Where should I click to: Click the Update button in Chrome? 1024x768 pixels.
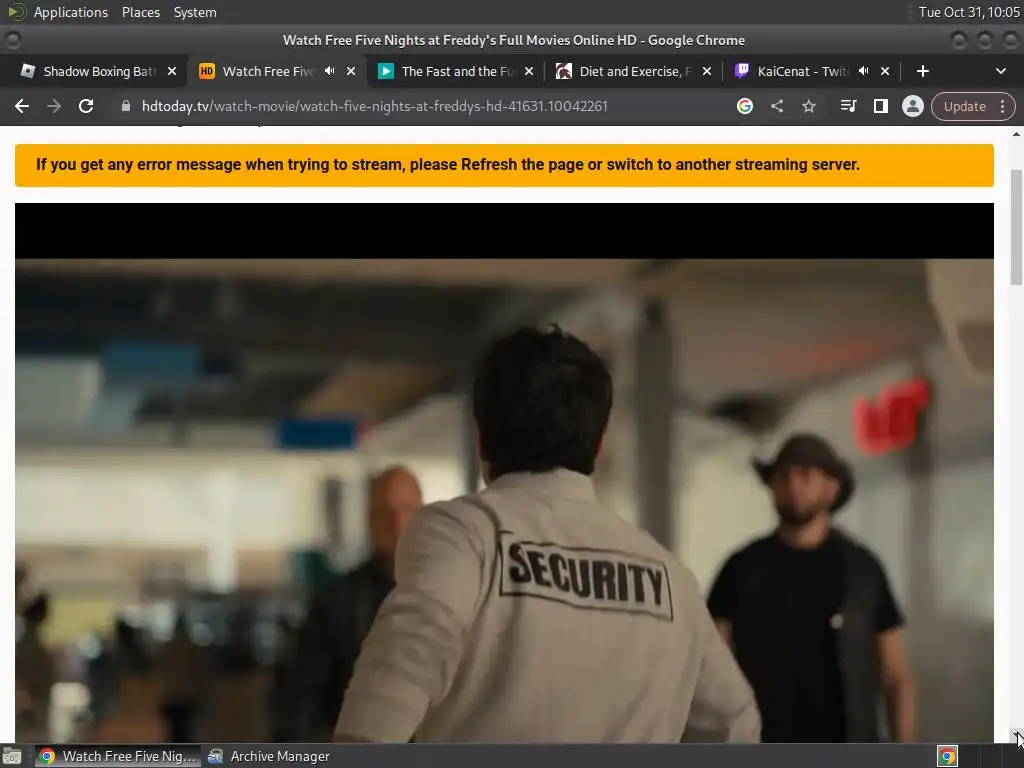964,106
